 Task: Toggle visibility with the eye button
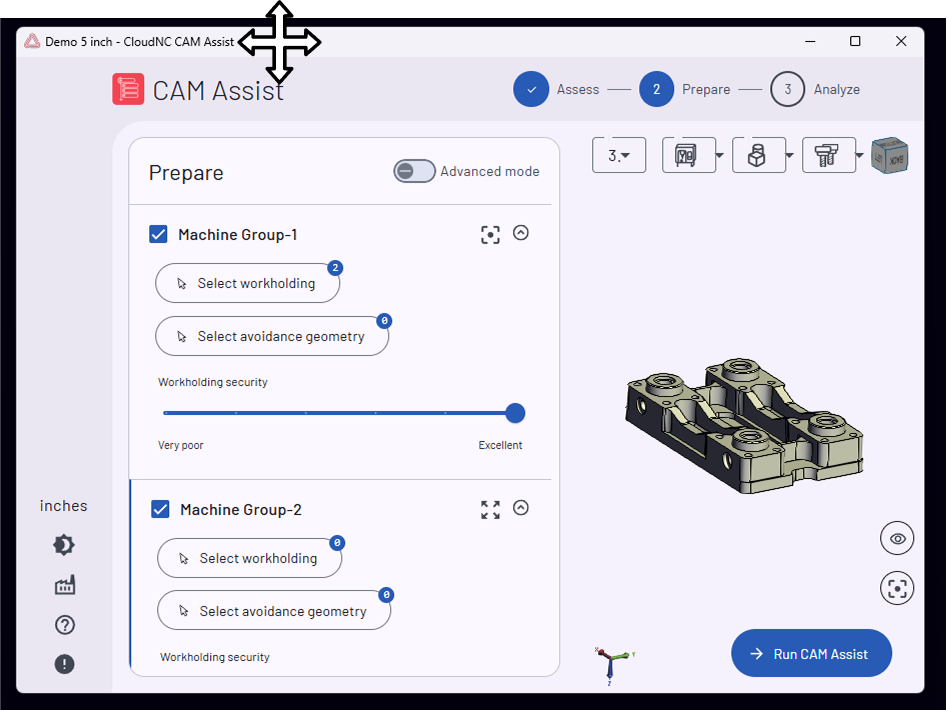click(897, 538)
